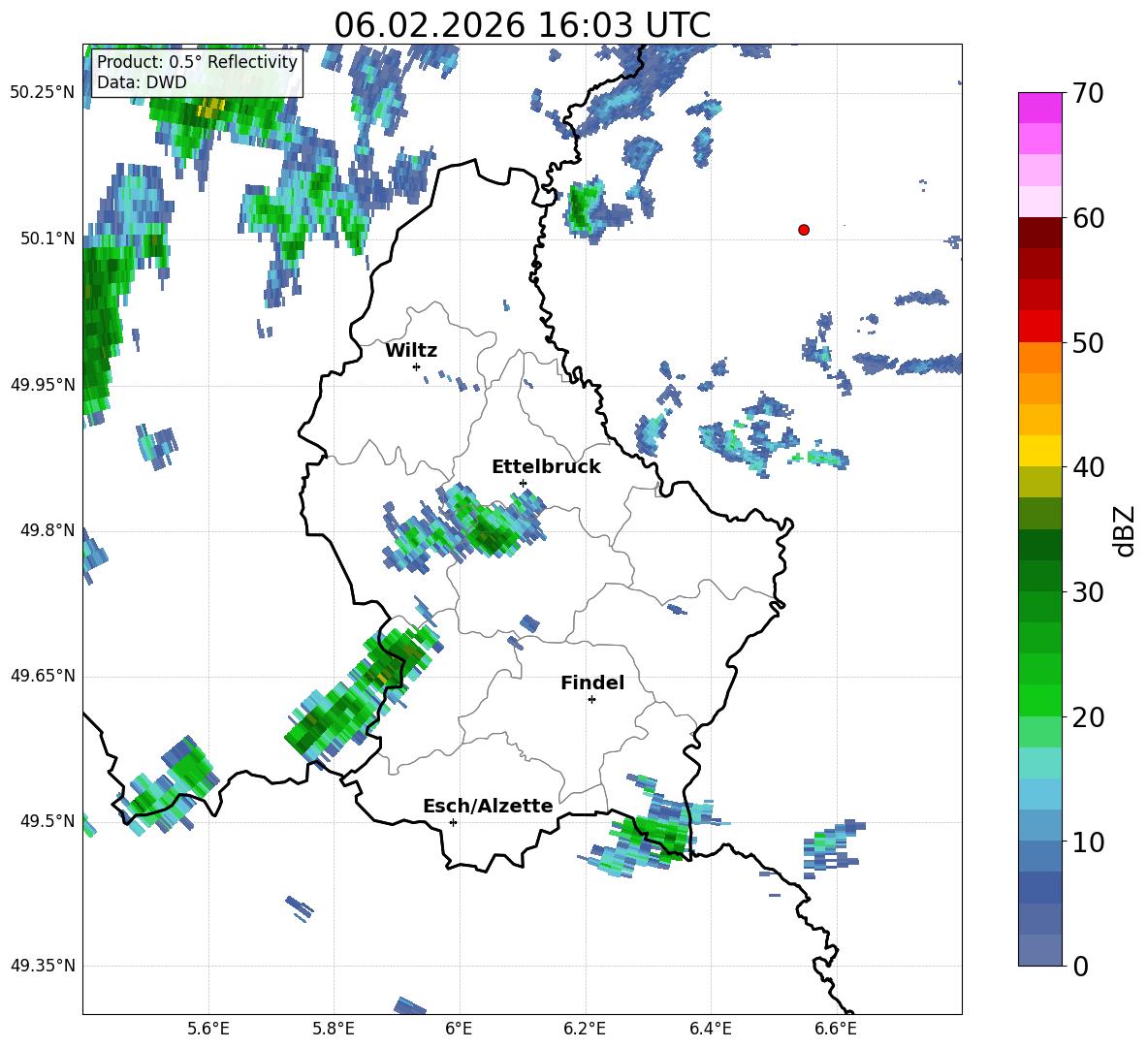
Task: Click the 70 tick label on colorbar
Action: 1087,94
